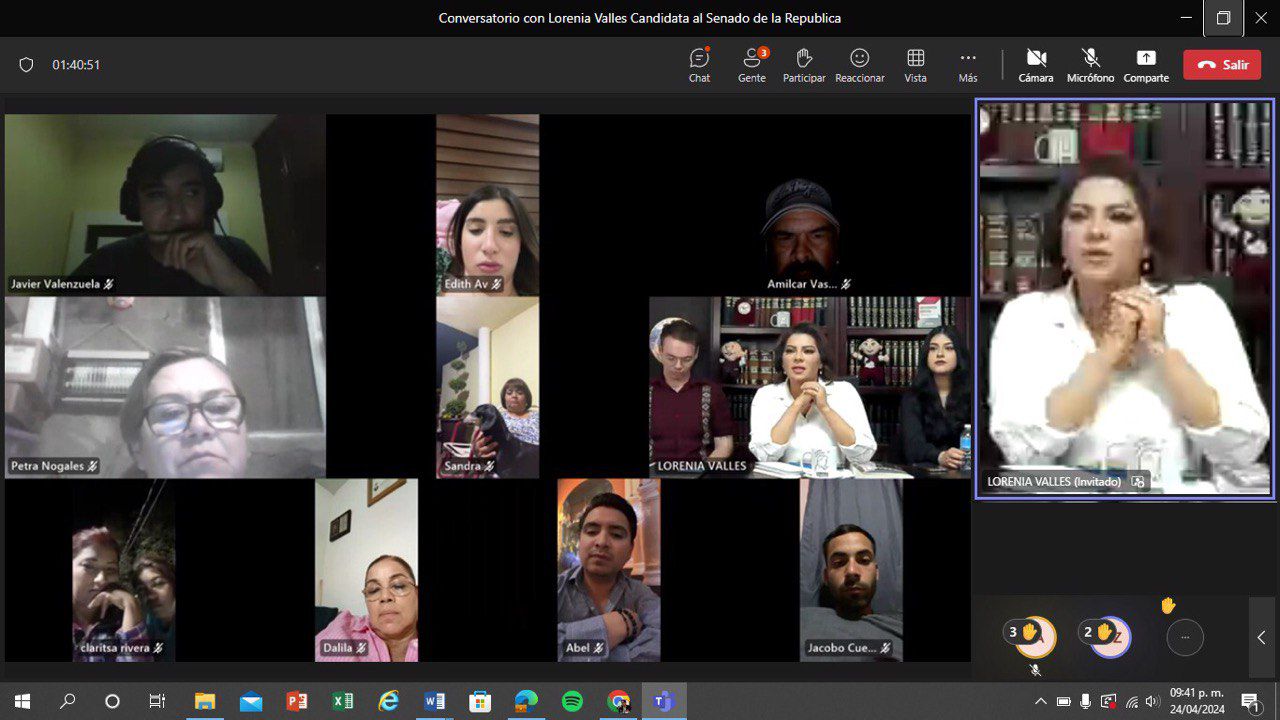Open the Vista layout options
1280x720 pixels.
click(915, 64)
